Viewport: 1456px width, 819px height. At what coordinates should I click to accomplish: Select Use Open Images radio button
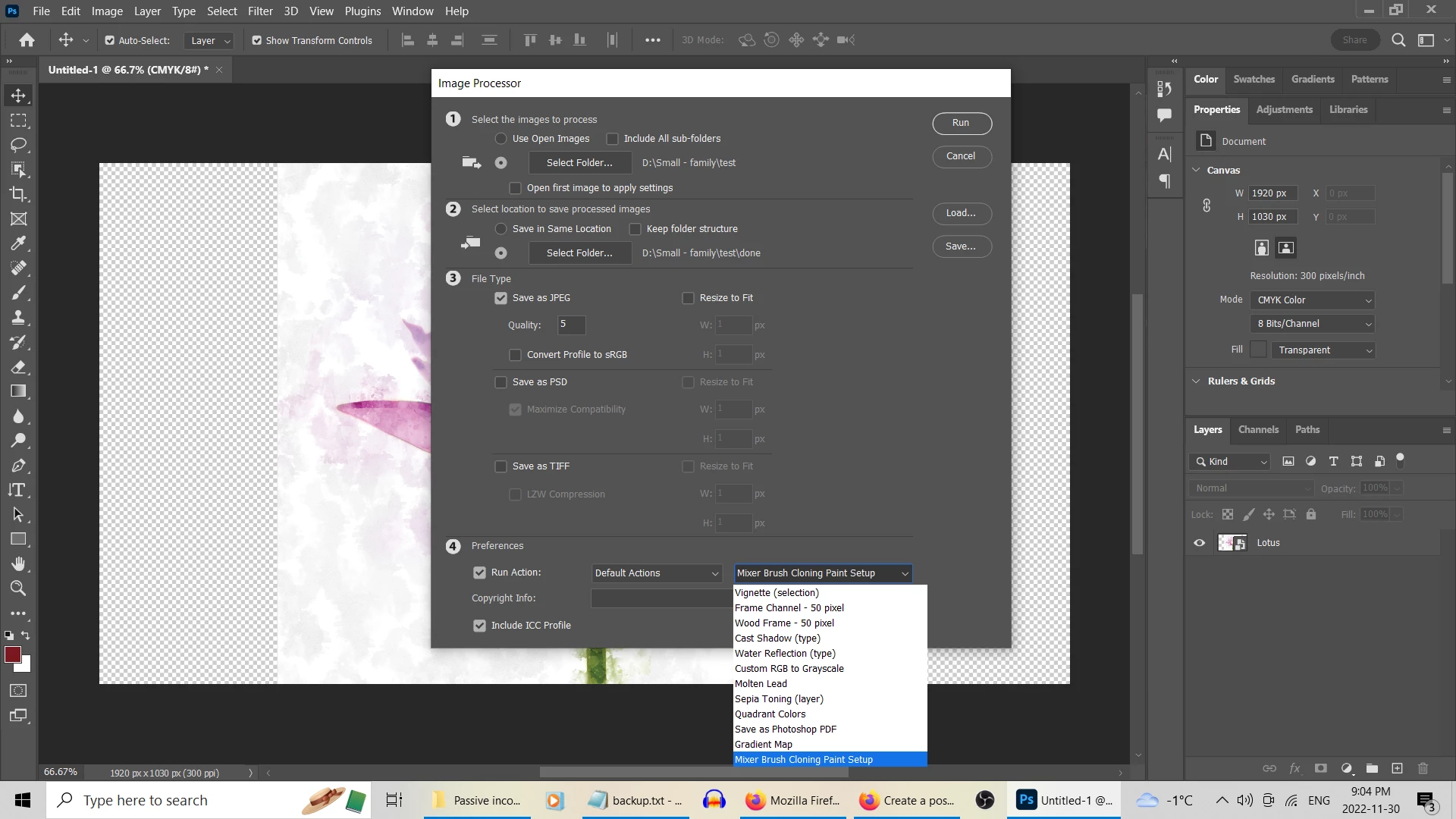[500, 139]
